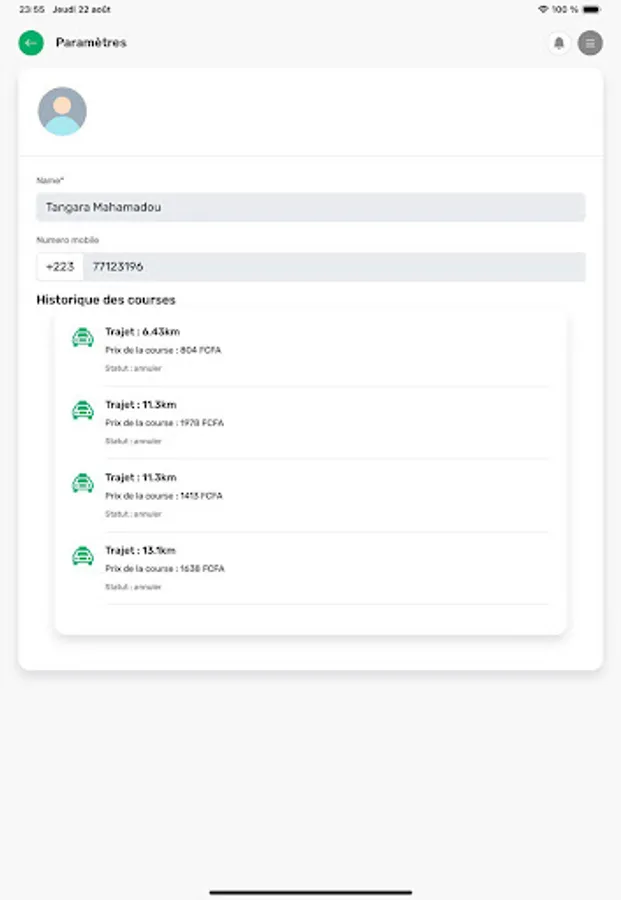Click the Name field showing Tangara Mahamadou
This screenshot has height=900, width=621.
click(310, 207)
